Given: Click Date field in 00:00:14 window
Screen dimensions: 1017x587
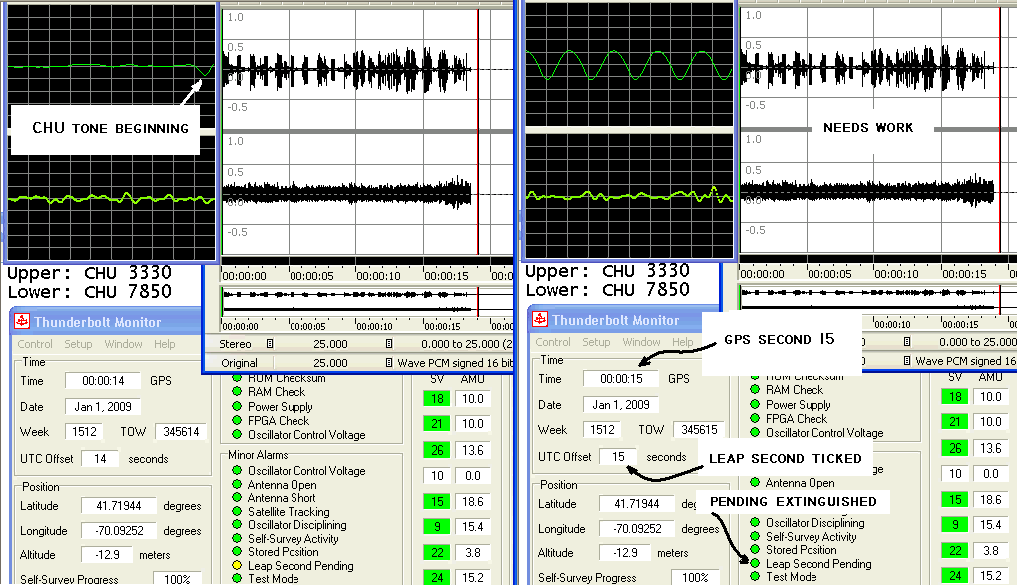Looking at the screenshot, I should [102, 407].
